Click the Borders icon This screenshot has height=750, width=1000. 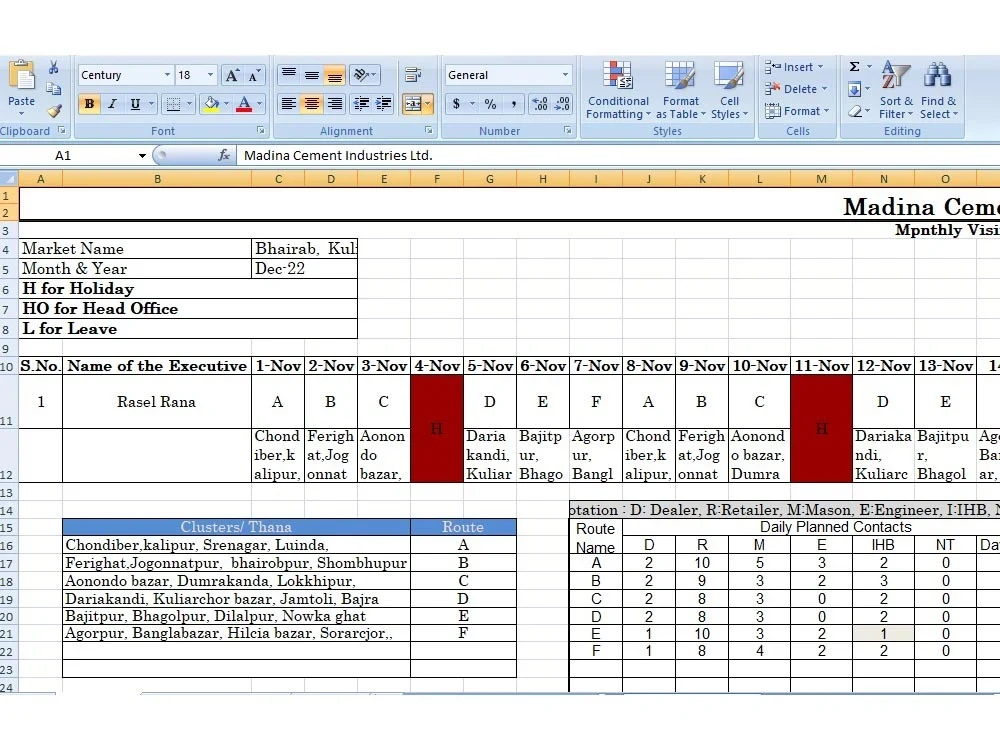point(173,103)
